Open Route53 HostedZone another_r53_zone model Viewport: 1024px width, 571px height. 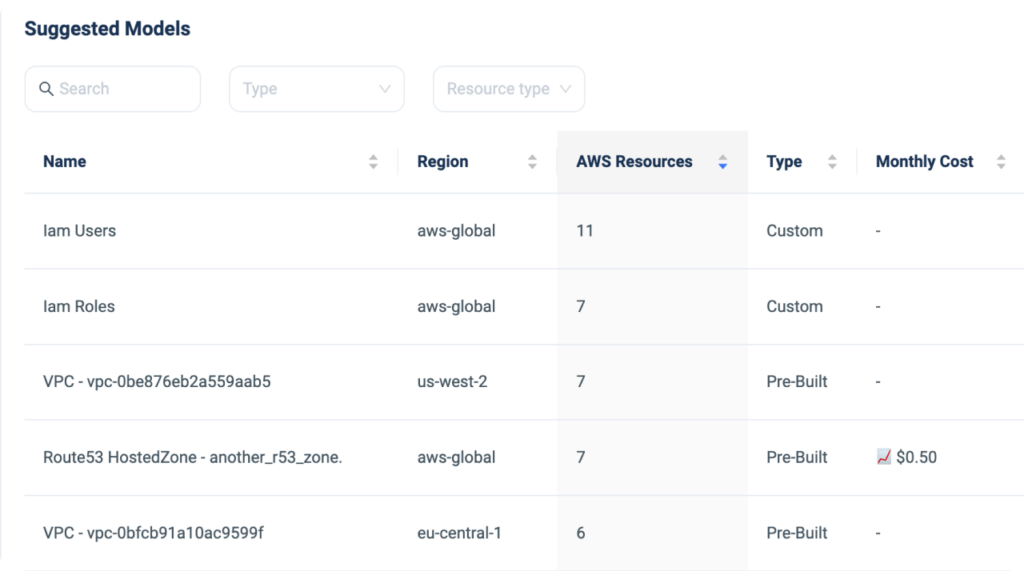point(193,457)
